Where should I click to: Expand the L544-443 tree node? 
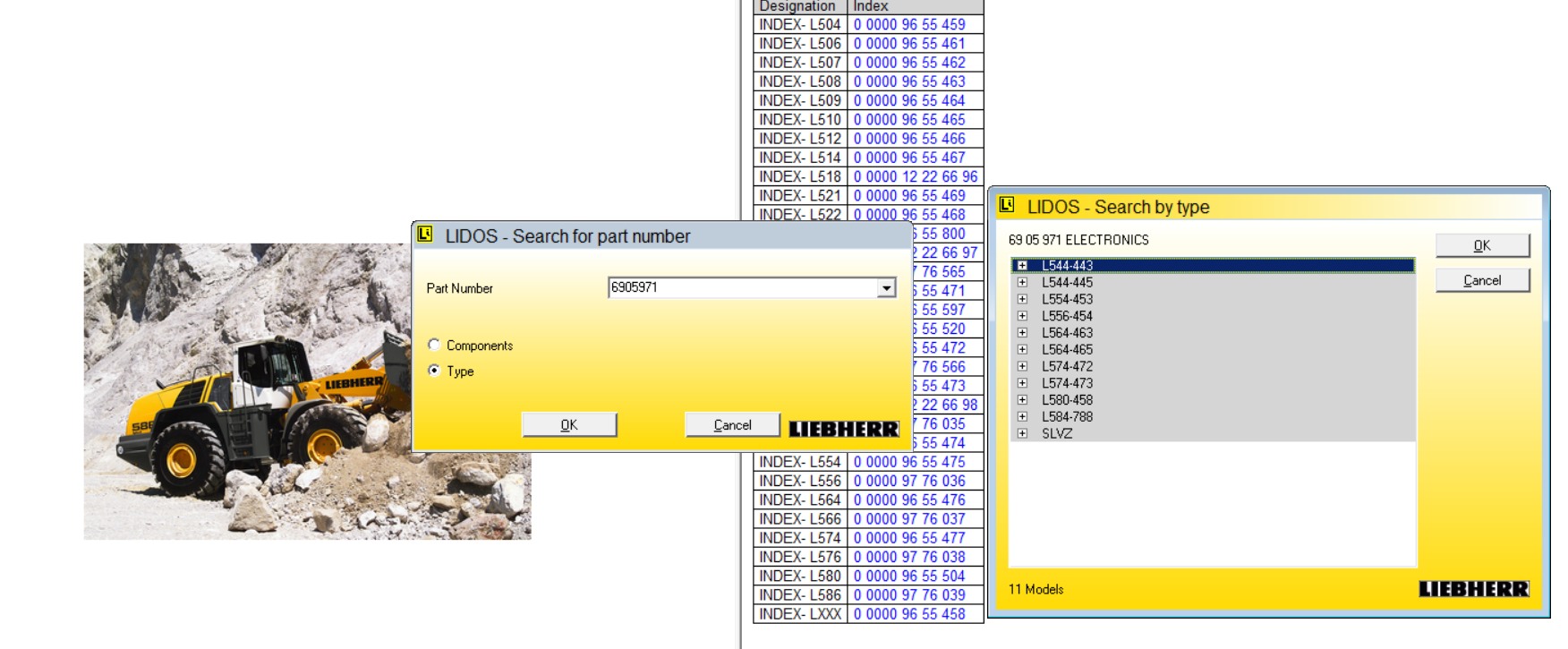pyautogui.click(x=1022, y=266)
